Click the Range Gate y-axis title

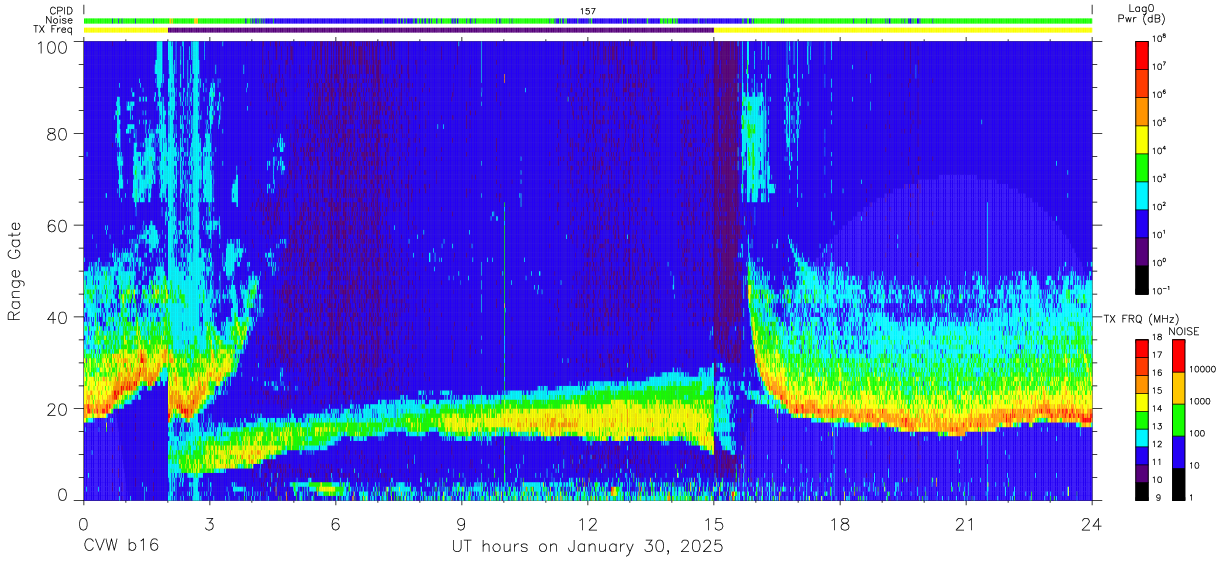15,271
